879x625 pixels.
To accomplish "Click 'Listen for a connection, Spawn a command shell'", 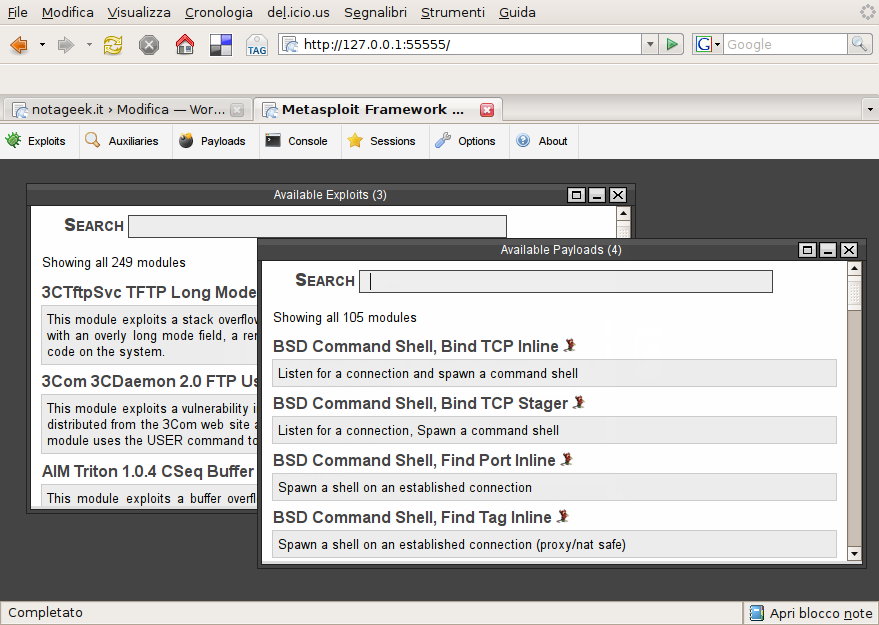I will pos(418,431).
